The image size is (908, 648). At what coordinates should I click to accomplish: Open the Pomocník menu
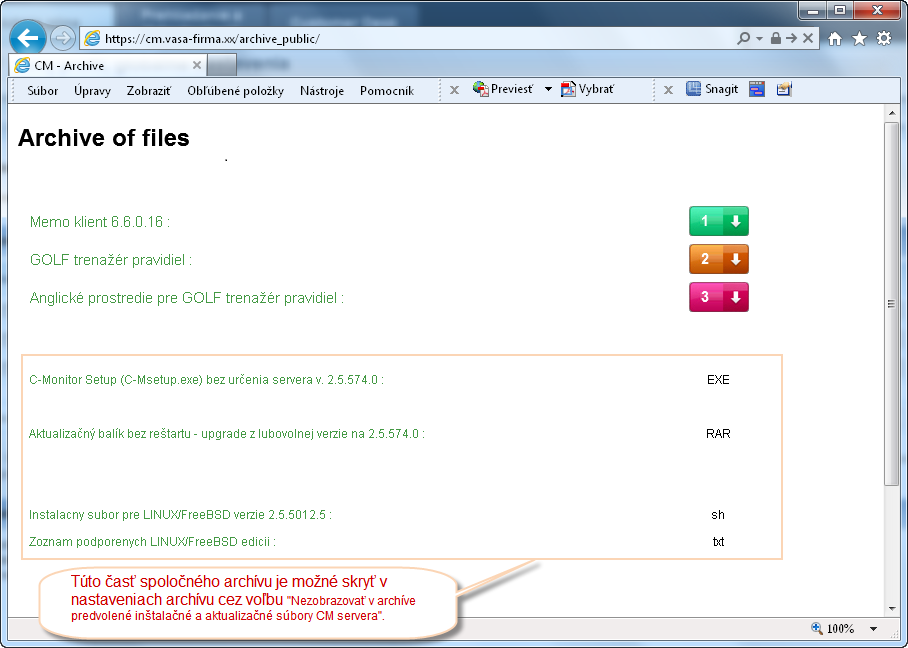[387, 91]
